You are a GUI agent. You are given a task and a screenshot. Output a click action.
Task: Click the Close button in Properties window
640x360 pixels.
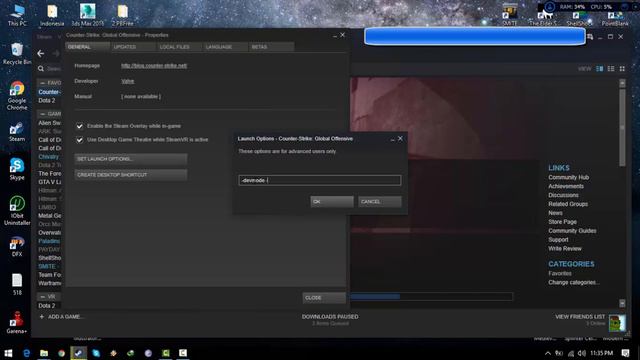coord(324,298)
